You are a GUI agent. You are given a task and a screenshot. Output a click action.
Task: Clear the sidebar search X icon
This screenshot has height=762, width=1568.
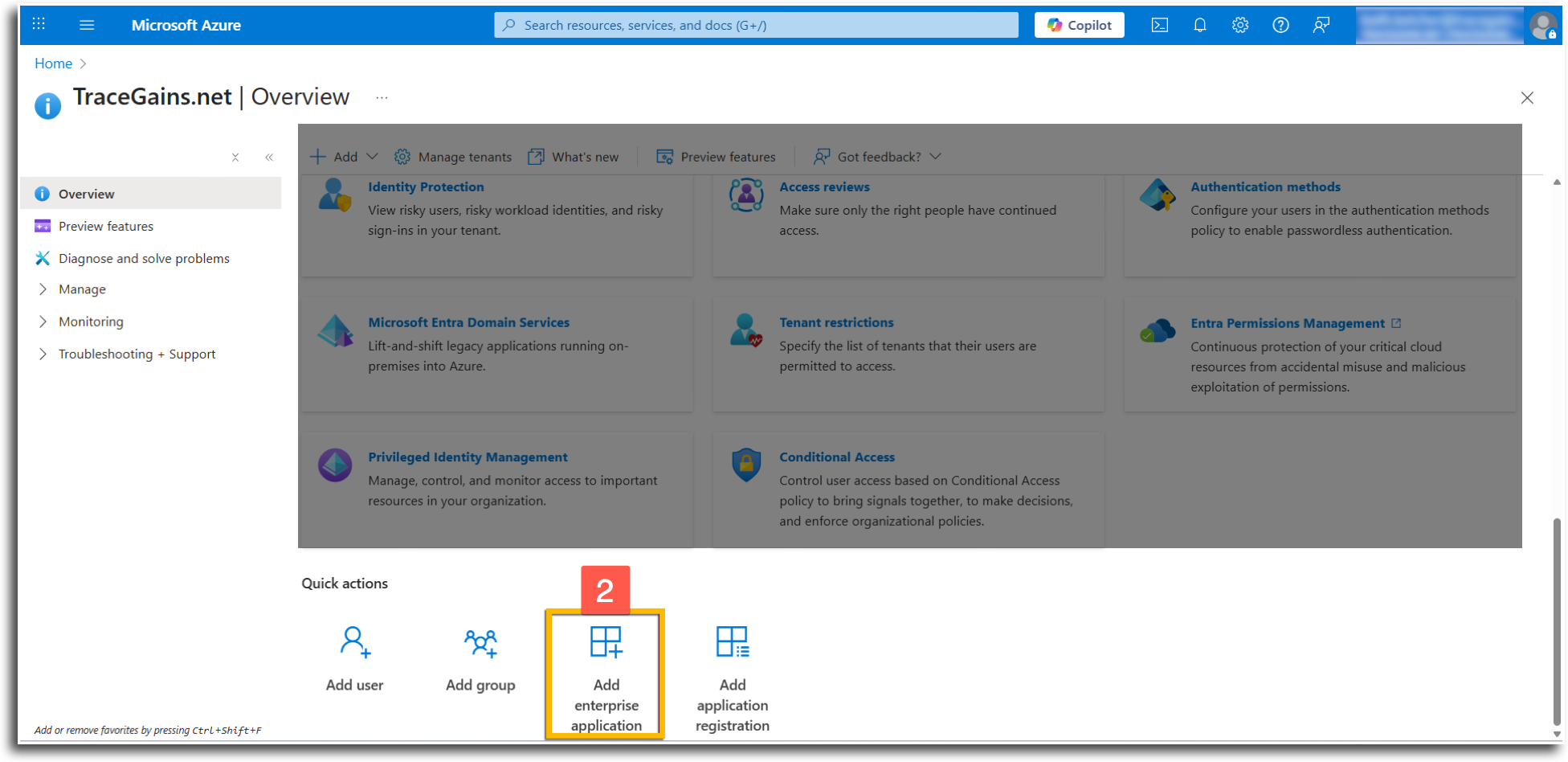tap(235, 158)
